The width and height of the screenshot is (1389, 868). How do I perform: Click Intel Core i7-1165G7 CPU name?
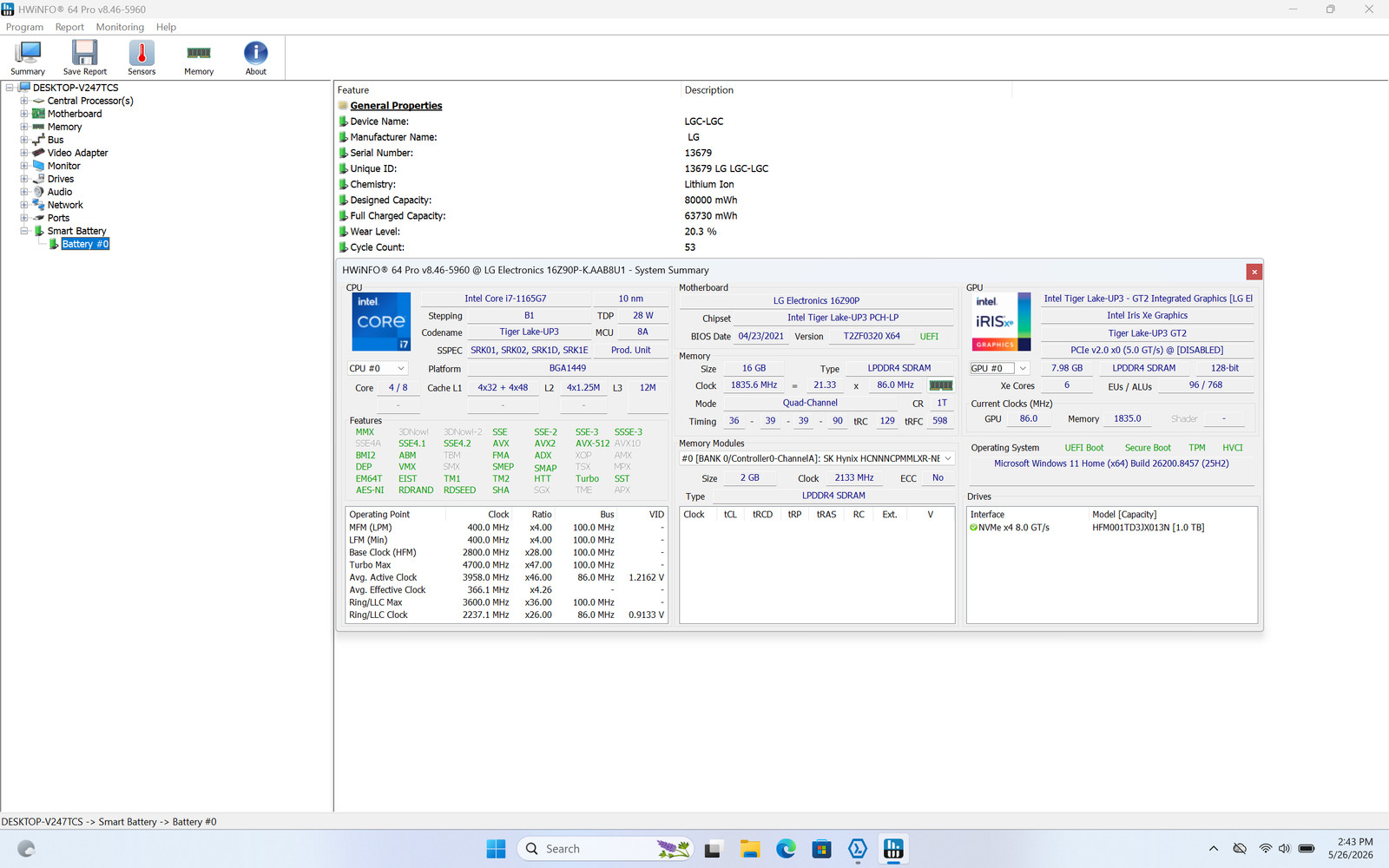(505, 299)
